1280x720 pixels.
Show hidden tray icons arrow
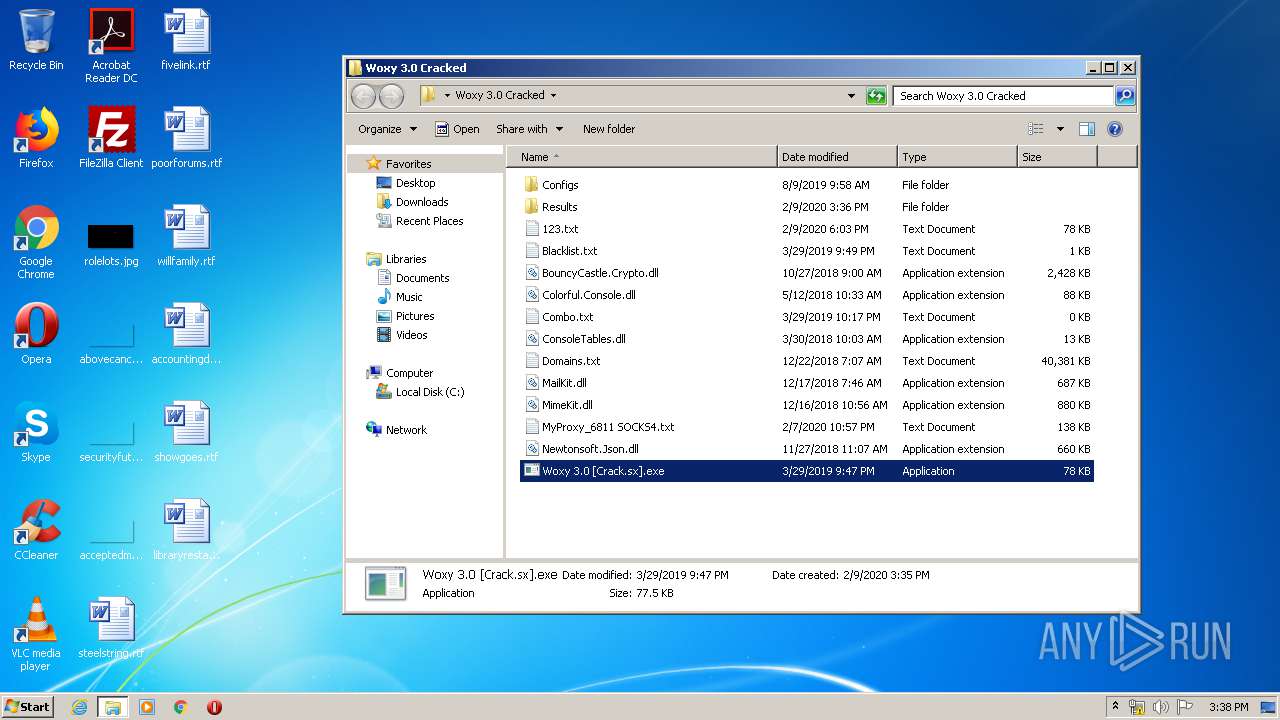point(1116,707)
